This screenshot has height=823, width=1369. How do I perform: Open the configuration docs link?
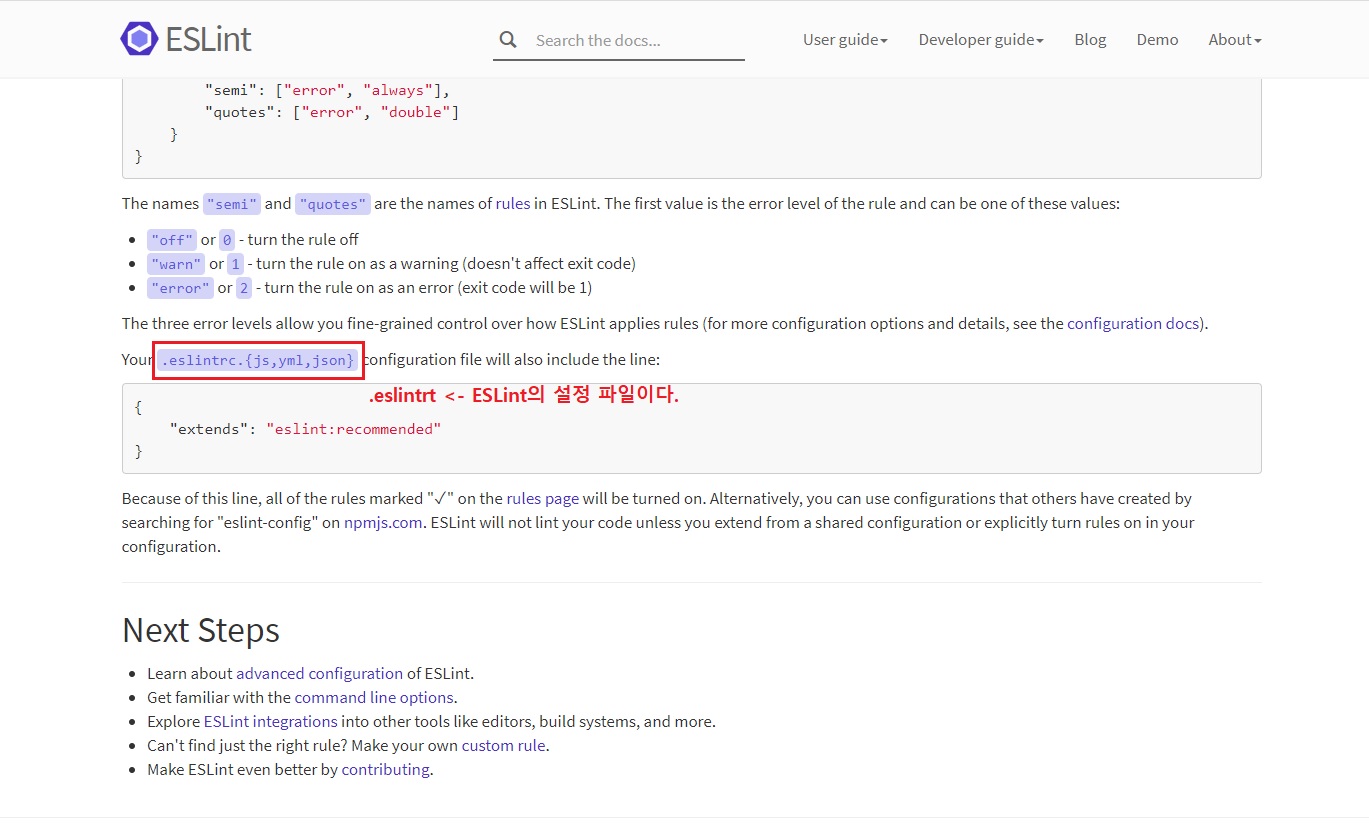coord(1135,324)
